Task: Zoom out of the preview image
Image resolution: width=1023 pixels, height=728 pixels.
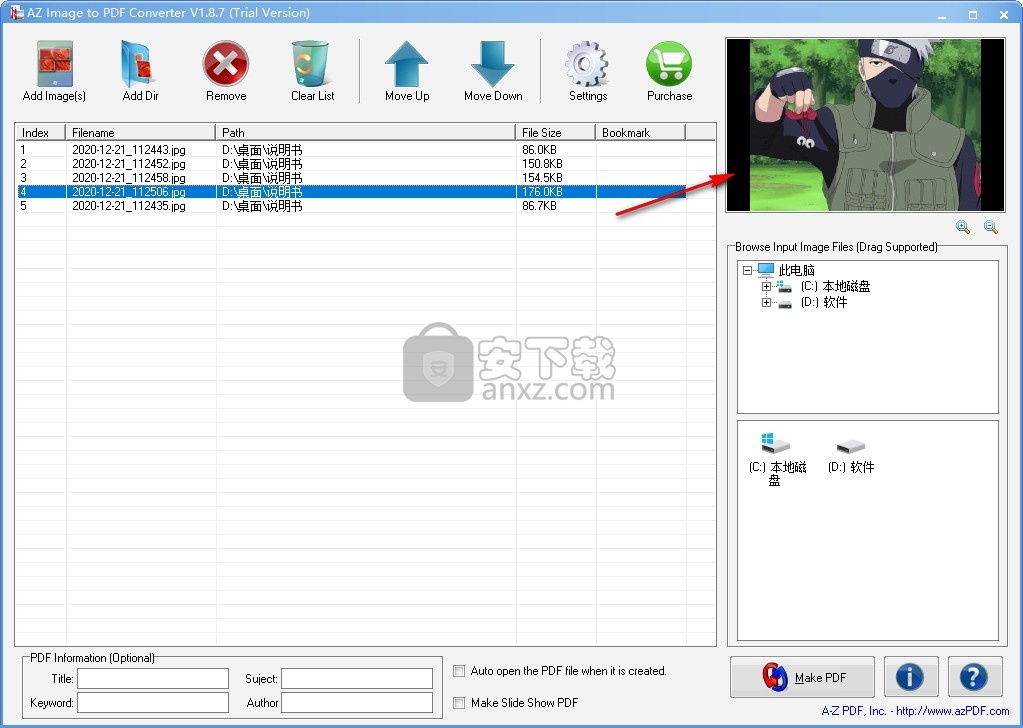Action: (991, 227)
